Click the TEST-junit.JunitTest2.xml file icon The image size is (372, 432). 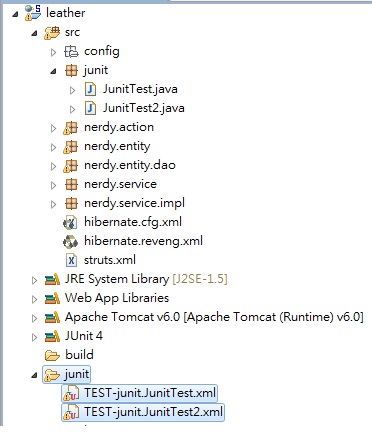[71, 413]
